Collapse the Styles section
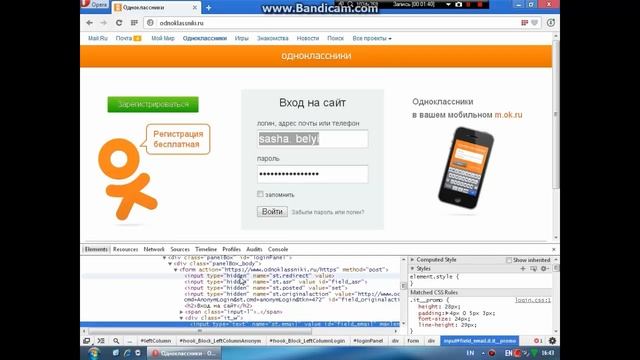Viewport: 640px width, 360px height. click(x=412, y=269)
